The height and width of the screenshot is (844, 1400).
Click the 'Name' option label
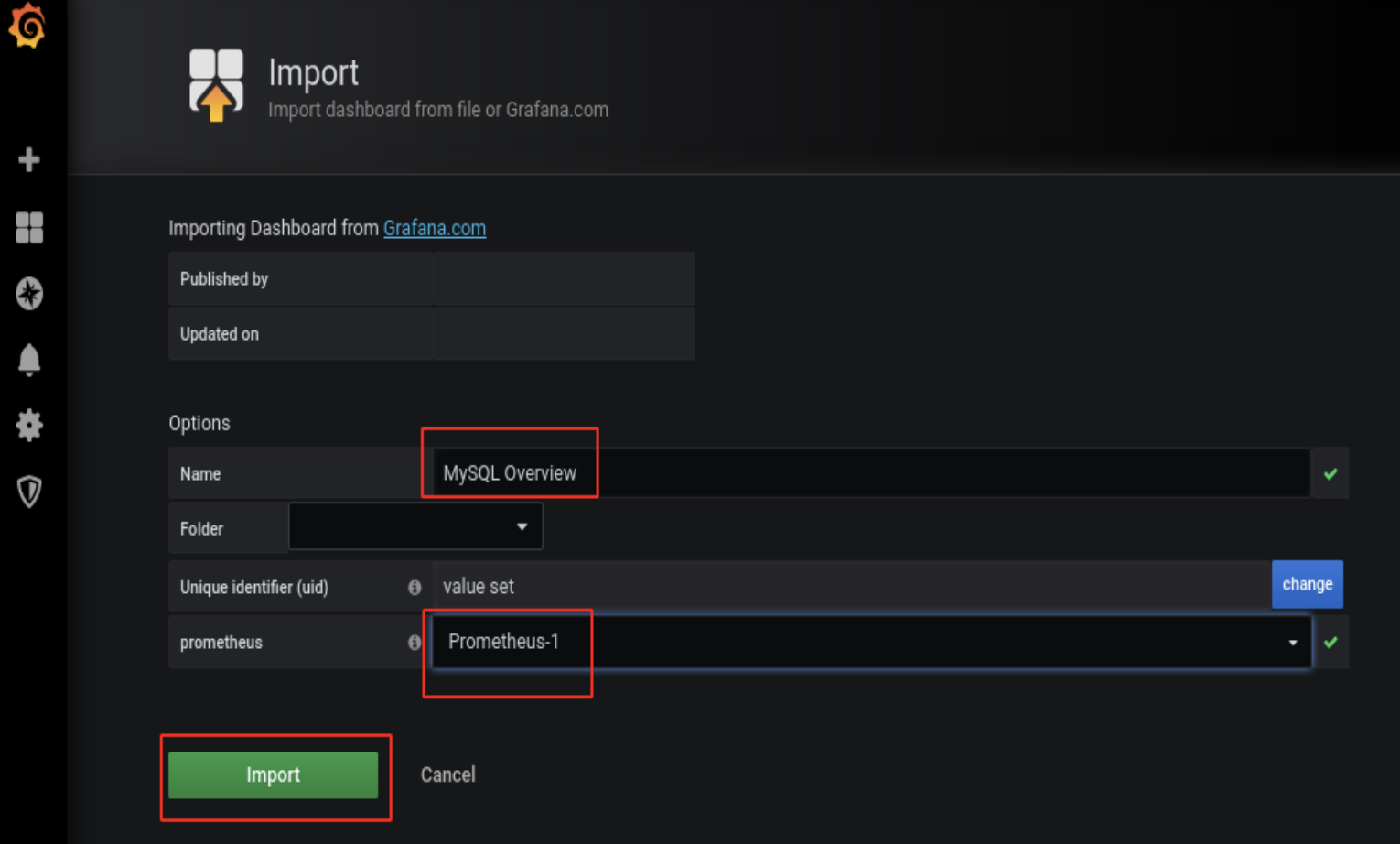click(200, 474)
